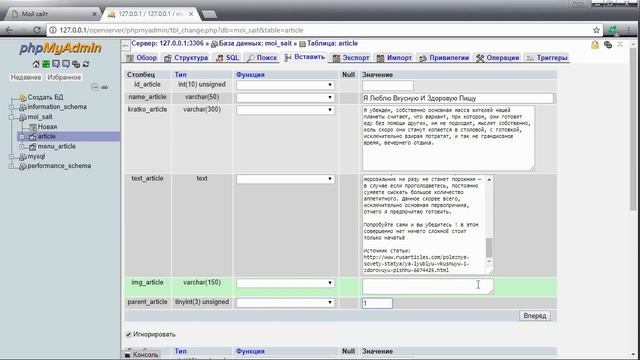Click the Сервер: 127.0.0.1:3306 breadcrumb link
The image size is (640, 360).
(167, 43)
